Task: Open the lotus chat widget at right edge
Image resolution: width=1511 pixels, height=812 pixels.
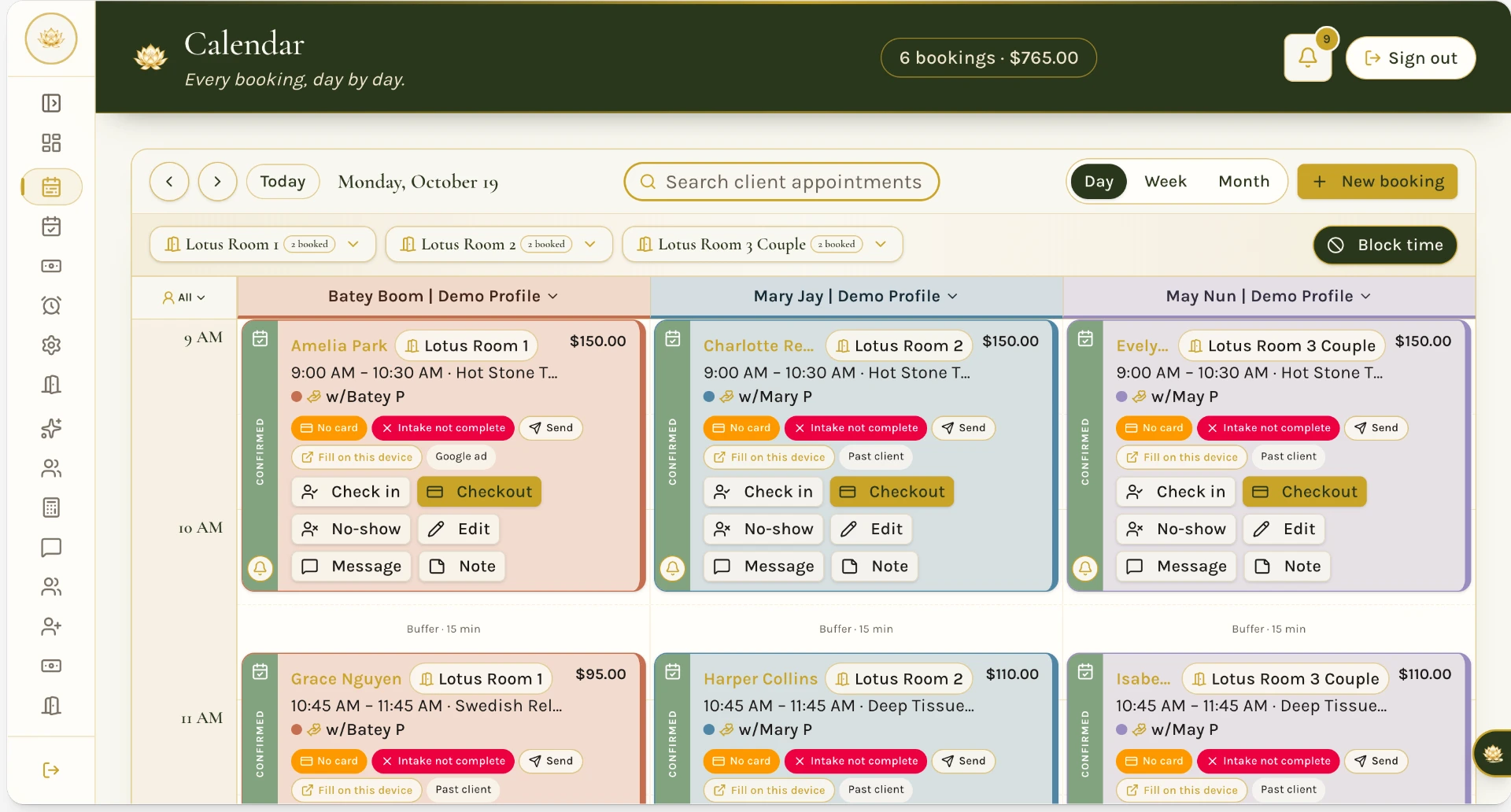Action: pos(1492,754)
